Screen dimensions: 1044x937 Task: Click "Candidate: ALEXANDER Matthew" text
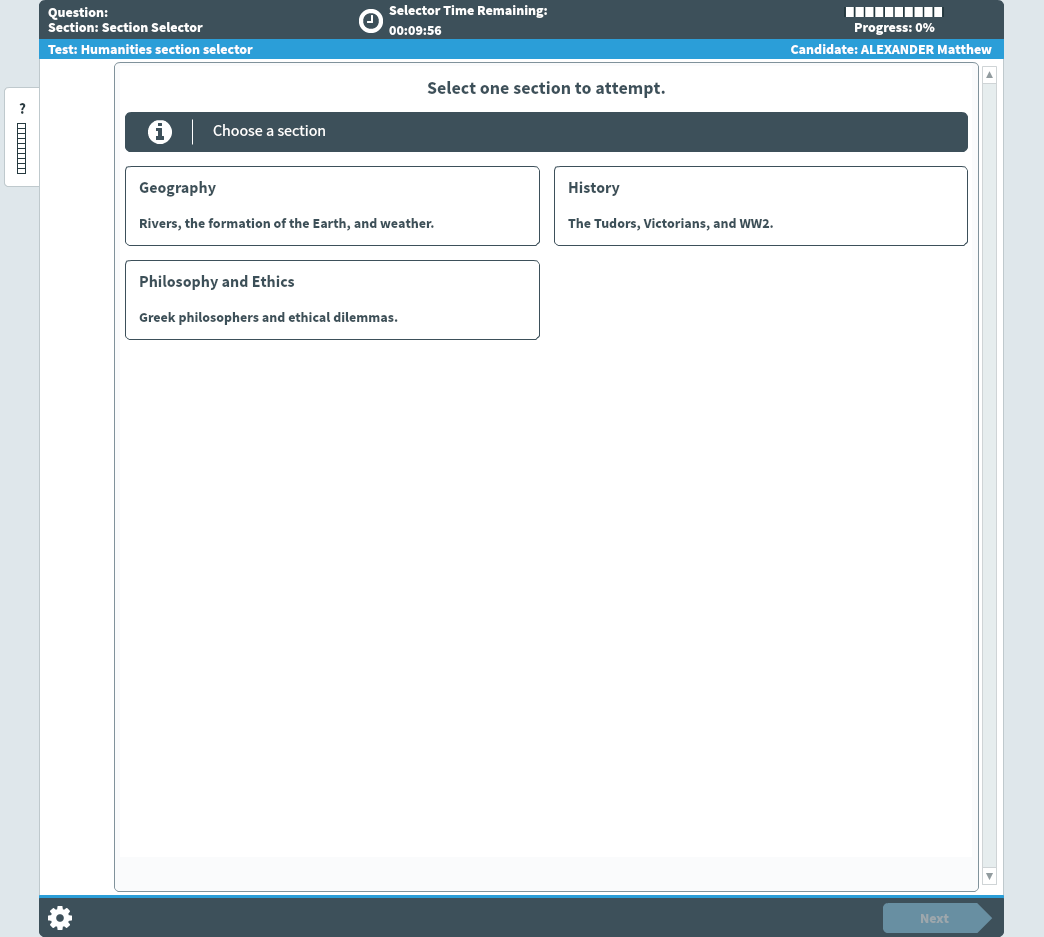[x=891, y=49]
